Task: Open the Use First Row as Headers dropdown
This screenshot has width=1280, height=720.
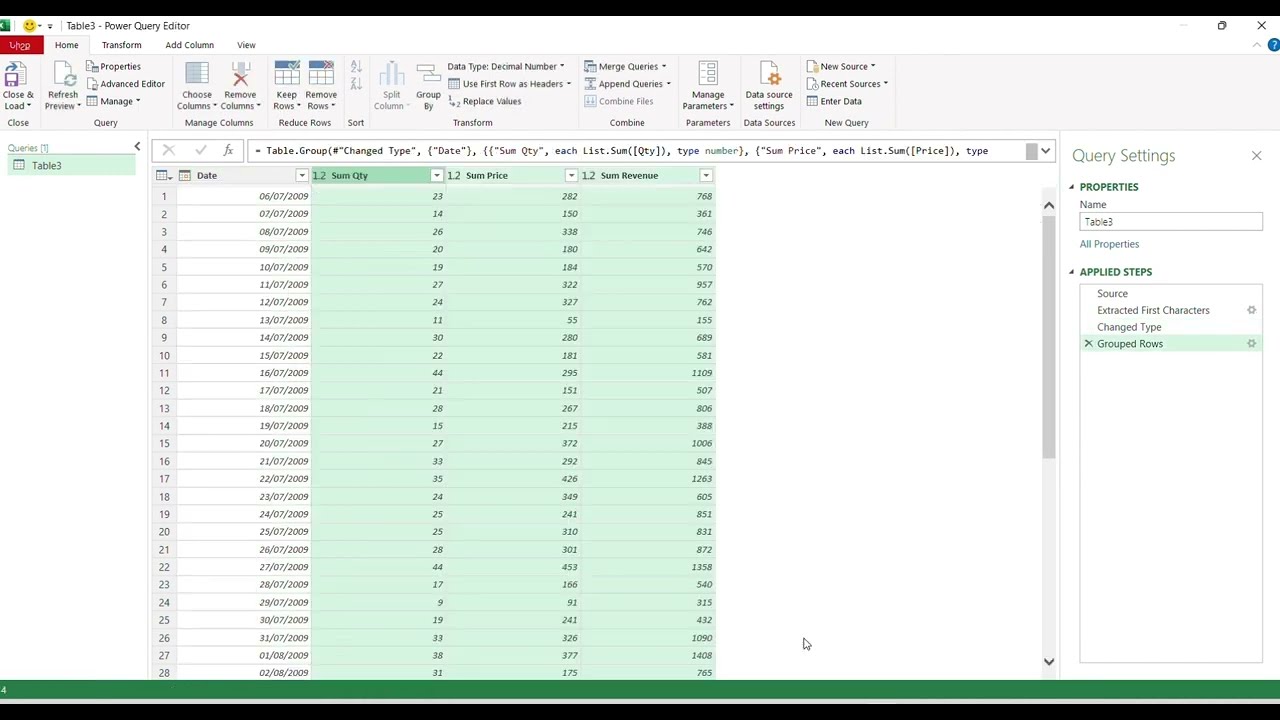Action: (510, 84)
